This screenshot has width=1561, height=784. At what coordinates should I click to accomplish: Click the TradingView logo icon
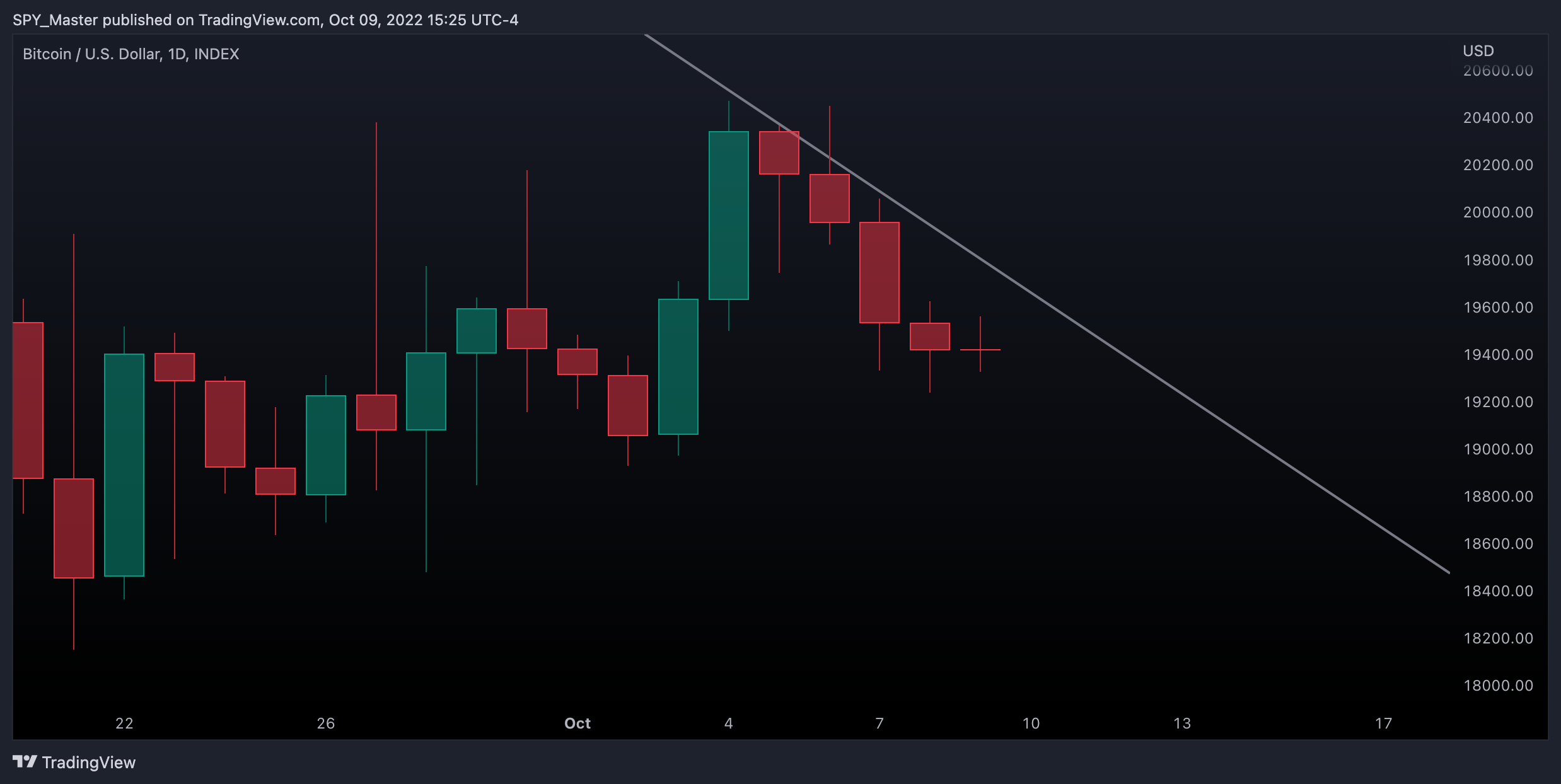25,762
